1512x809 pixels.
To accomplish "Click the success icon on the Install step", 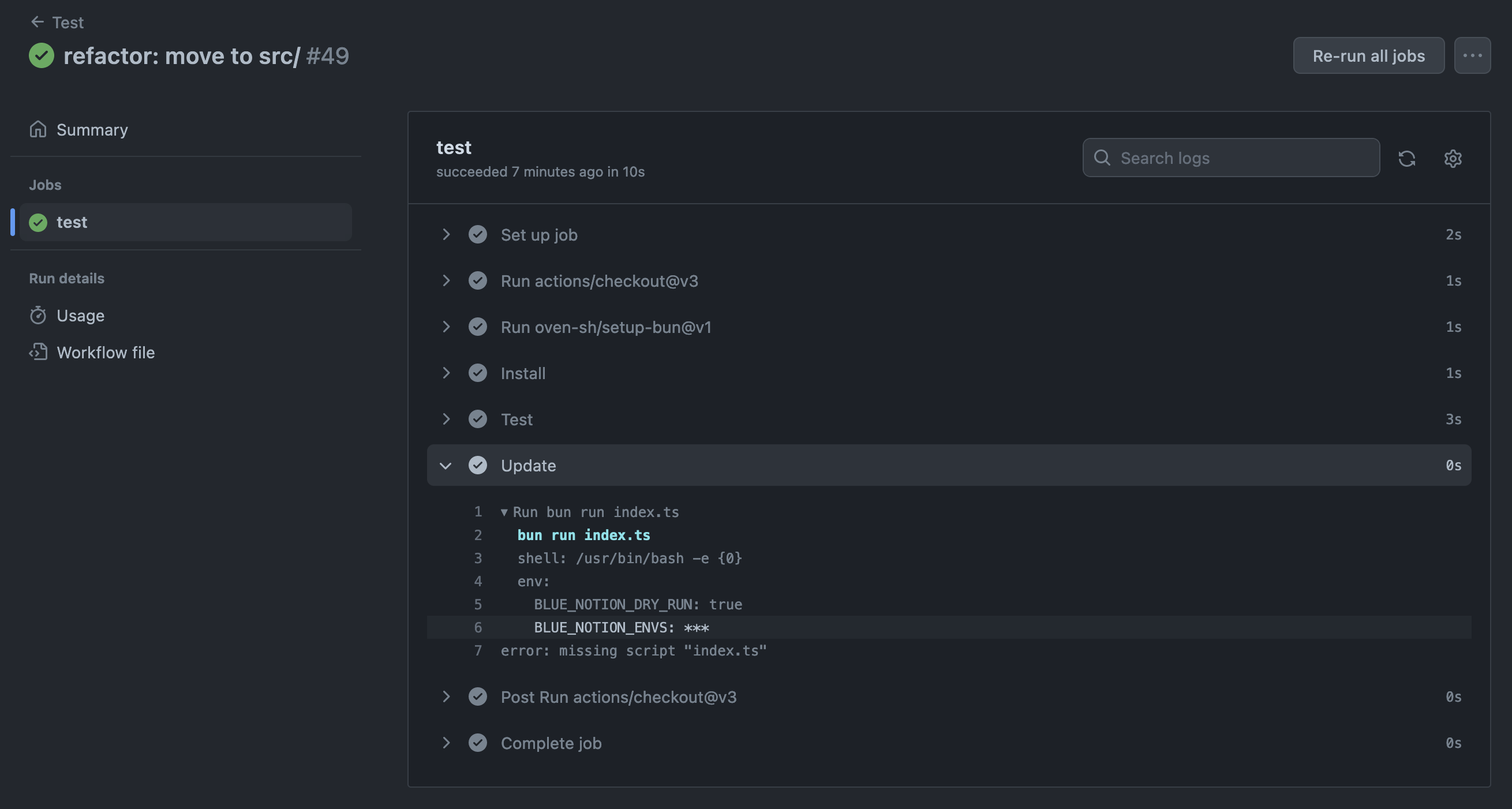I will pyautogui.click(x=478, y=373).
